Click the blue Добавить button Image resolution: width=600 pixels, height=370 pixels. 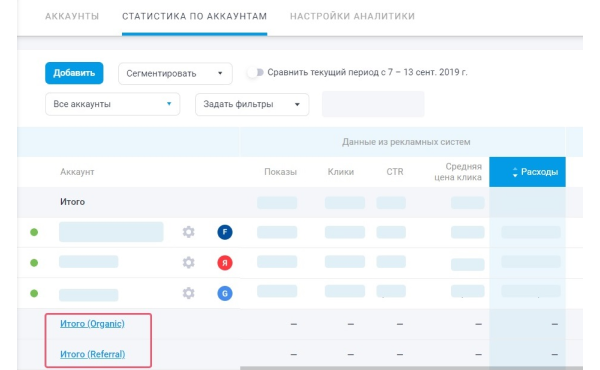click(74, 73)
